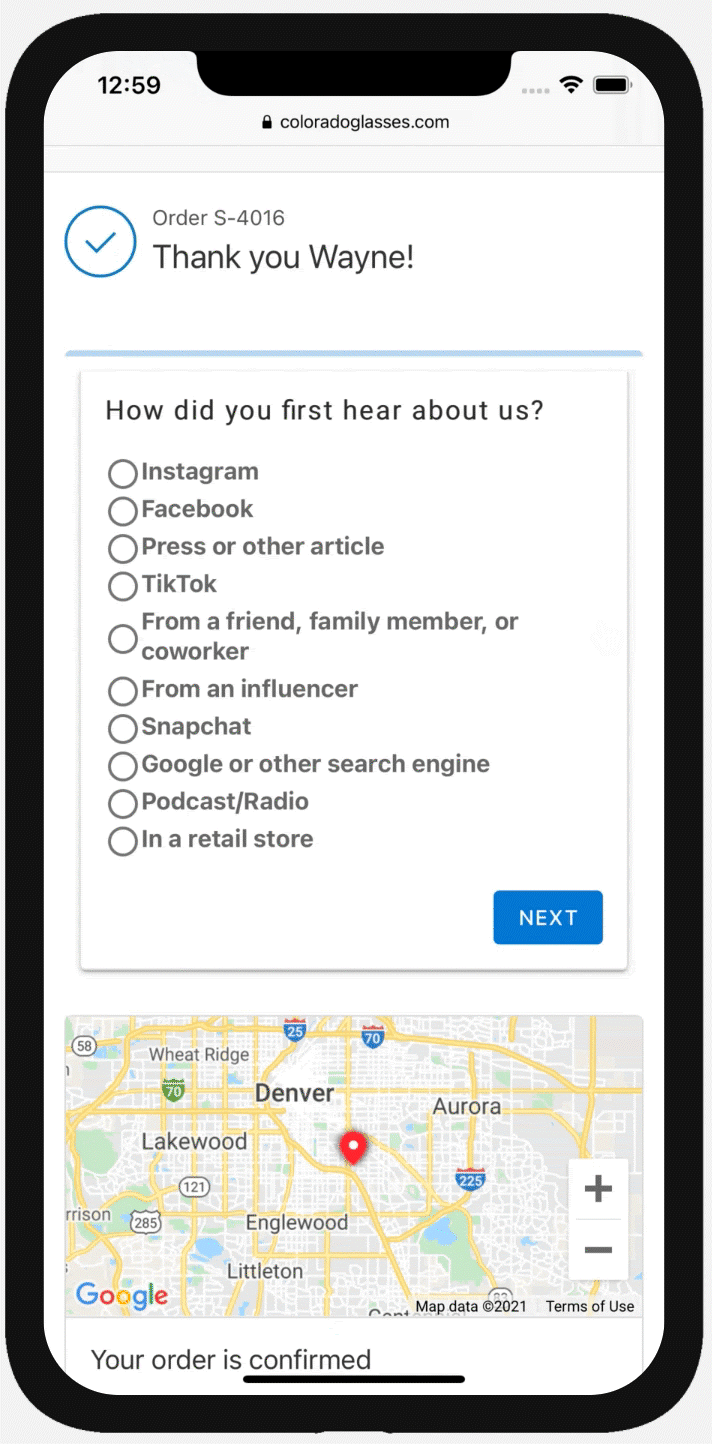The height and width of the screenshot is (1444, 712).
Task: Select the Facebook radio option
Action: click(x=122, y=511)
